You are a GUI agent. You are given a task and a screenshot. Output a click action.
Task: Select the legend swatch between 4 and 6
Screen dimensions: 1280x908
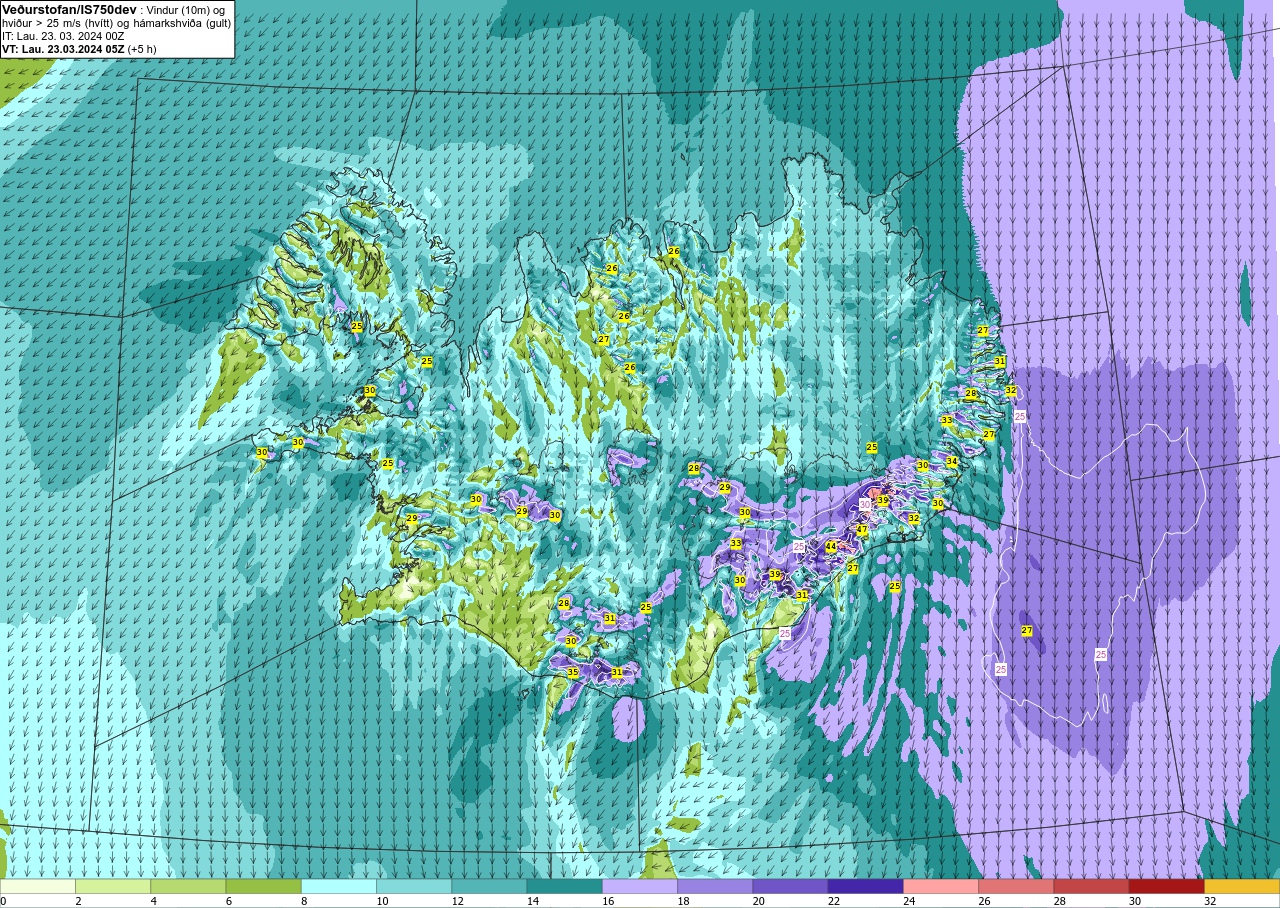188,886
